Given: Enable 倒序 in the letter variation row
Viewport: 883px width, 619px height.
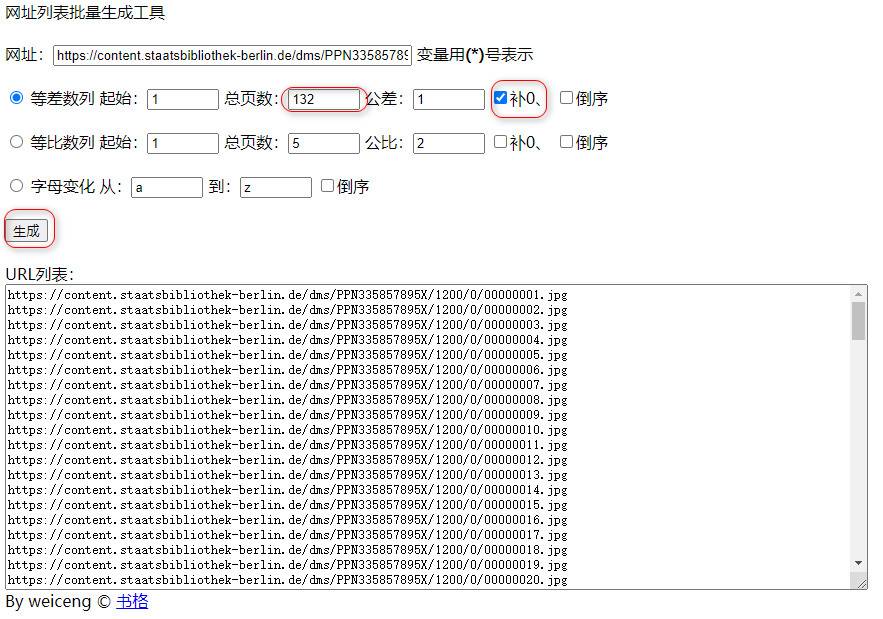Looking at the screenshot, I should pos(327,186).
